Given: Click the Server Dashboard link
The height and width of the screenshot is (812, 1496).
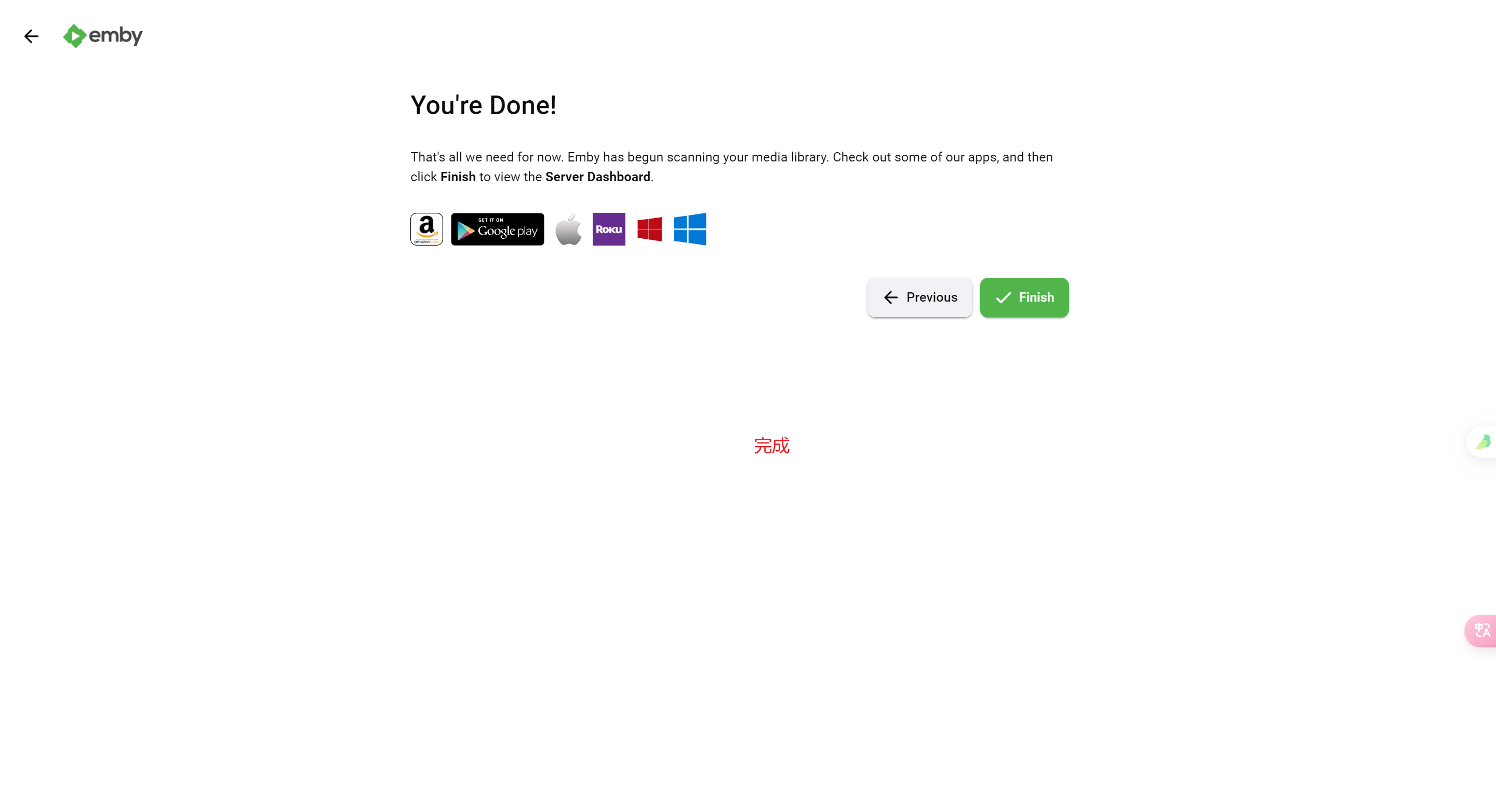Looking at the screenshot, I should tap(597, 177).
